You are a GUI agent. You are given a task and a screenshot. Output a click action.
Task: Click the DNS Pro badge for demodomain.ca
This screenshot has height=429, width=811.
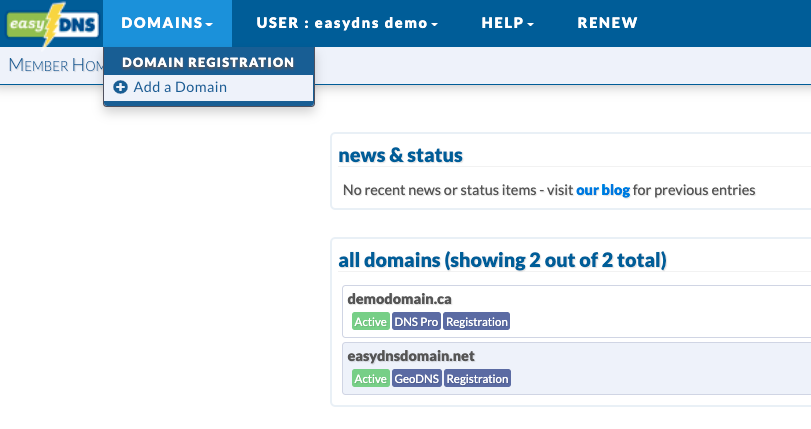click(x=416, y=321)
